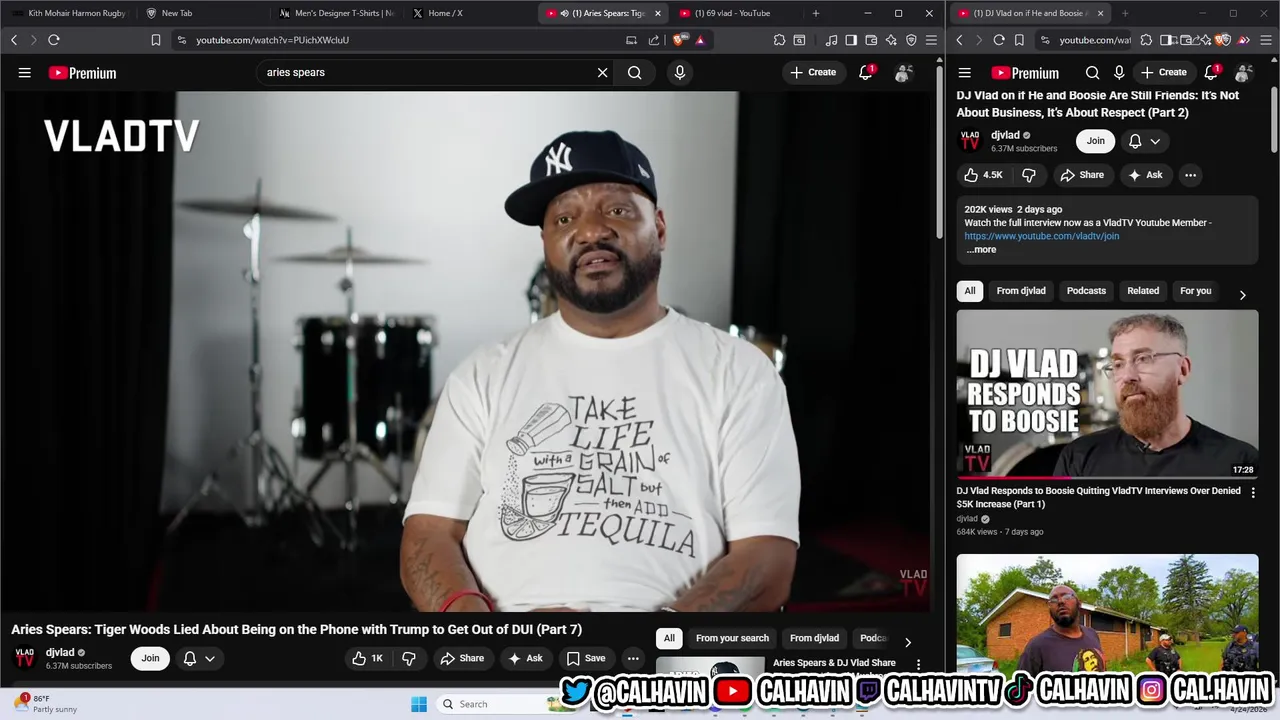Screen dimensions: 1280x720
Task: Expand description with '...more' in right window
Action: click(981, 250)
